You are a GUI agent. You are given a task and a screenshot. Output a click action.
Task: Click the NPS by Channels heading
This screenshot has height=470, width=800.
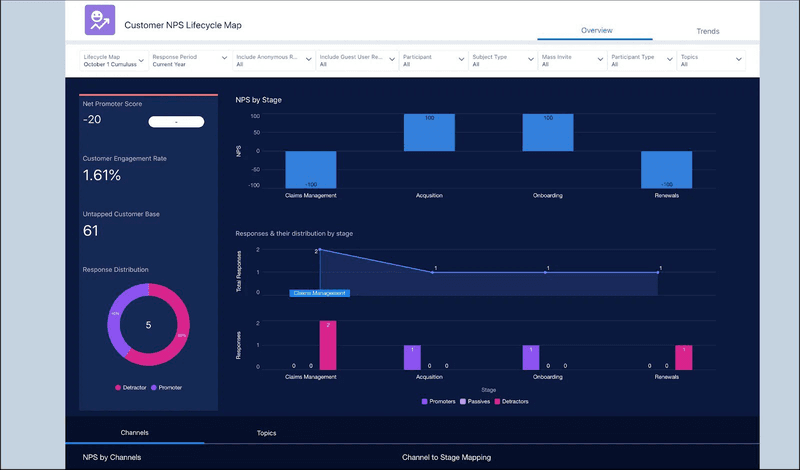pyautogui.click(x=112, y=458)
